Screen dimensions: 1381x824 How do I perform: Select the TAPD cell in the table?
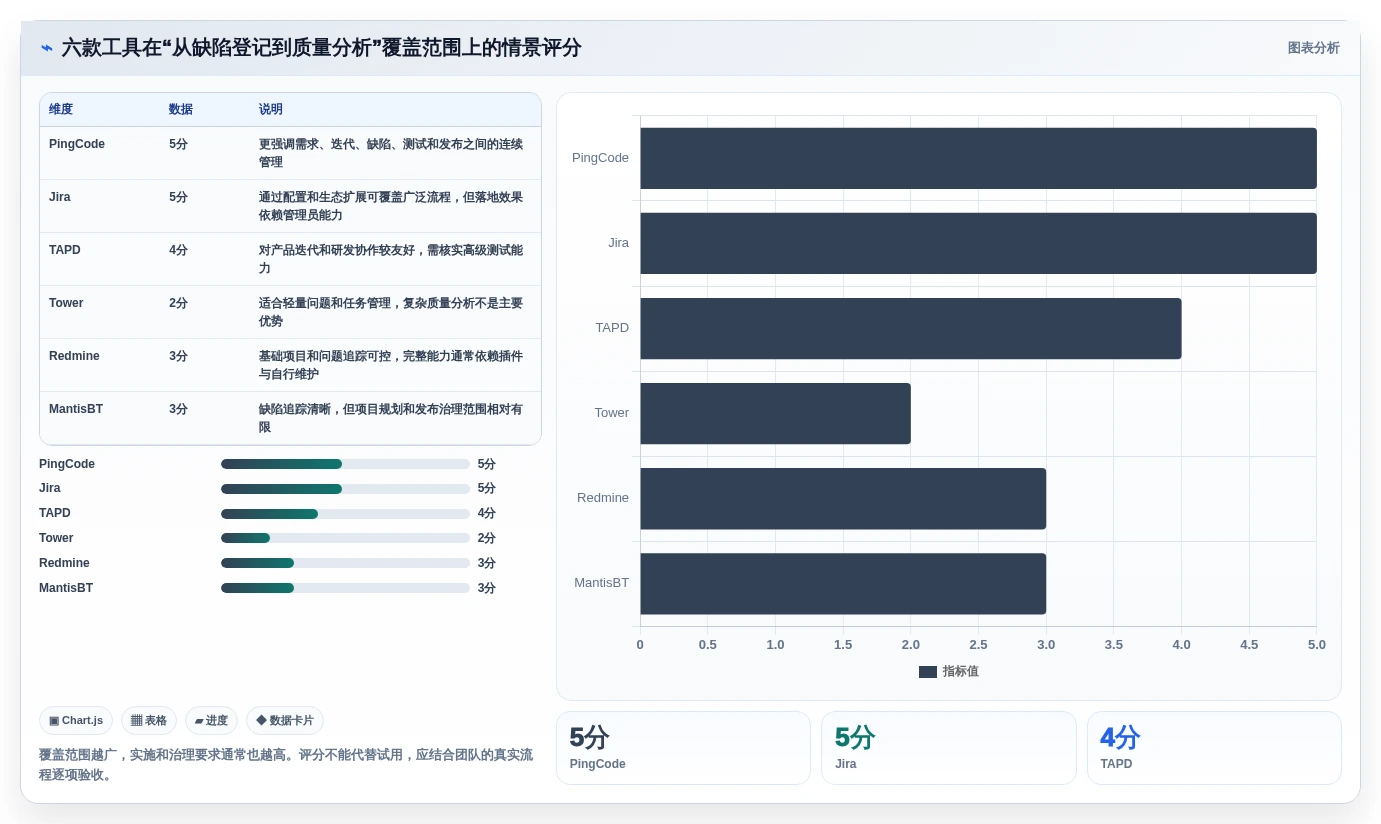tap(65, 250)
